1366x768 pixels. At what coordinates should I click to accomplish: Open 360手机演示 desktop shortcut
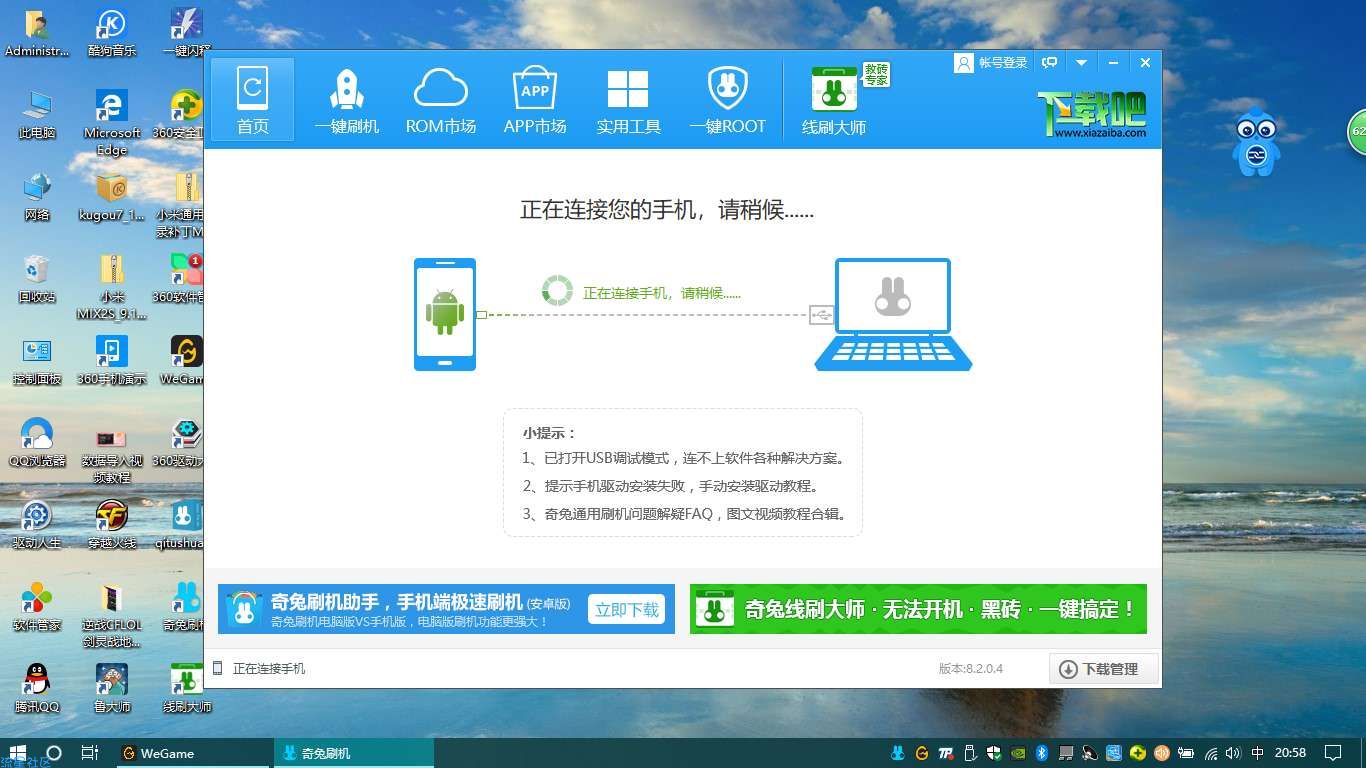click(112, 360)
